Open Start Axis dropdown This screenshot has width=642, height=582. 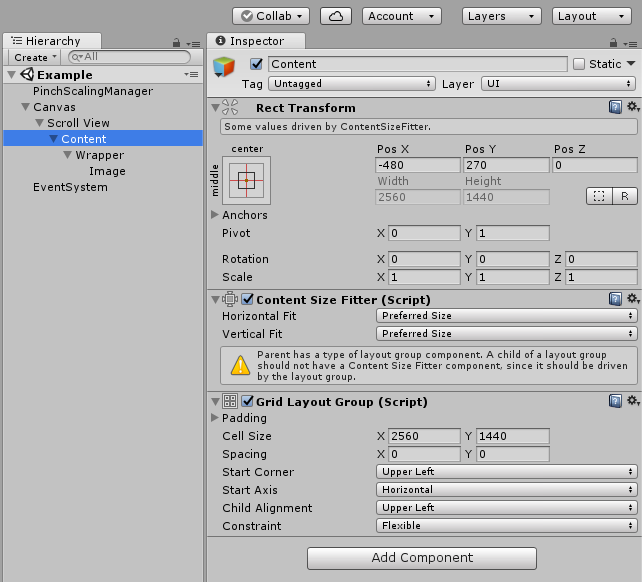coord(506,489)
